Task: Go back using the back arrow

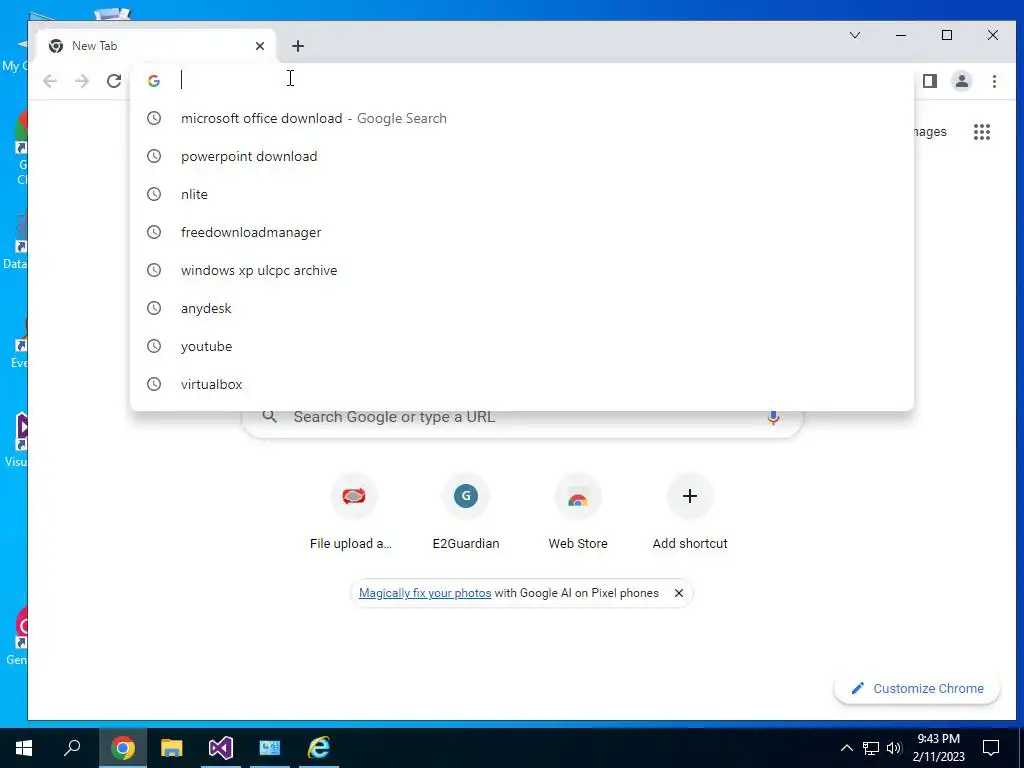Action: (50, 81)
